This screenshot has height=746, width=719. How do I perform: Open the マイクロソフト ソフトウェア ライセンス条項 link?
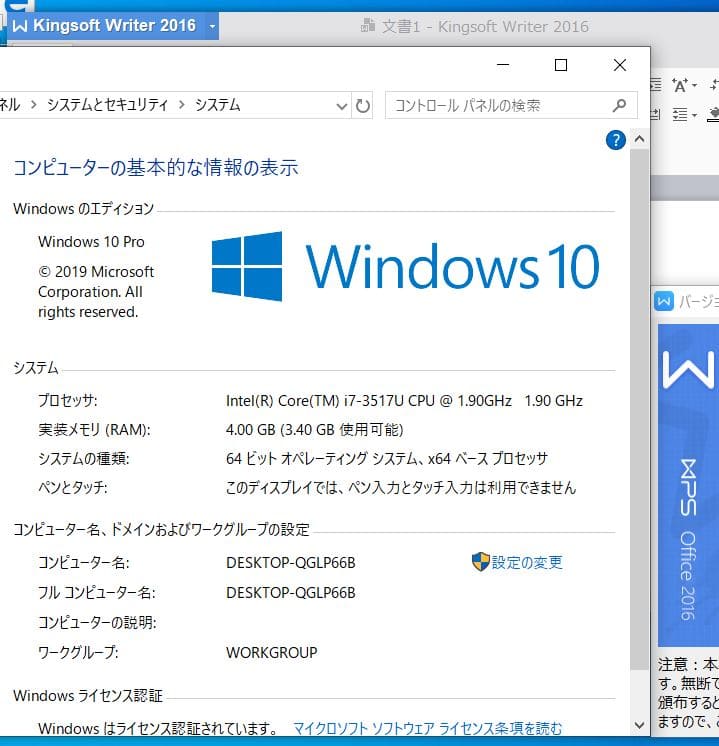(427, 728)
